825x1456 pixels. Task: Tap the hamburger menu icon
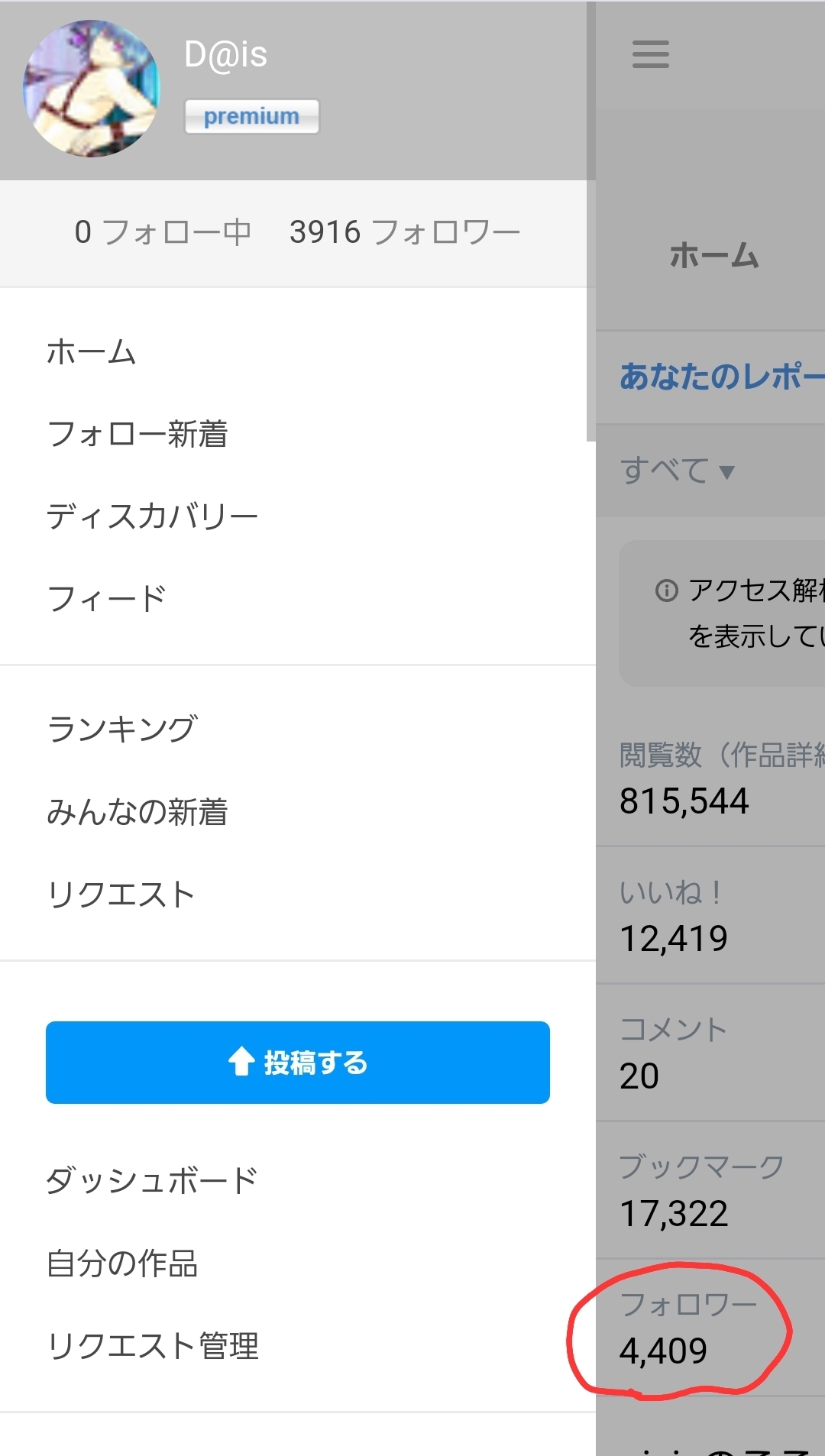[651, 54]
